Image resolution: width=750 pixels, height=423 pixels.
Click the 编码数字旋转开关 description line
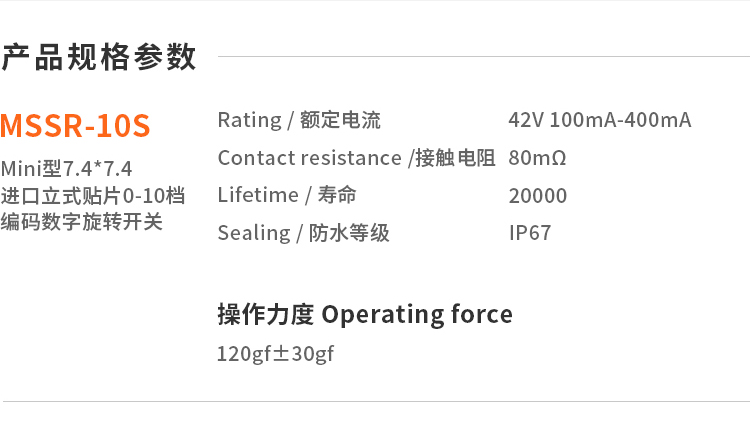81,221
